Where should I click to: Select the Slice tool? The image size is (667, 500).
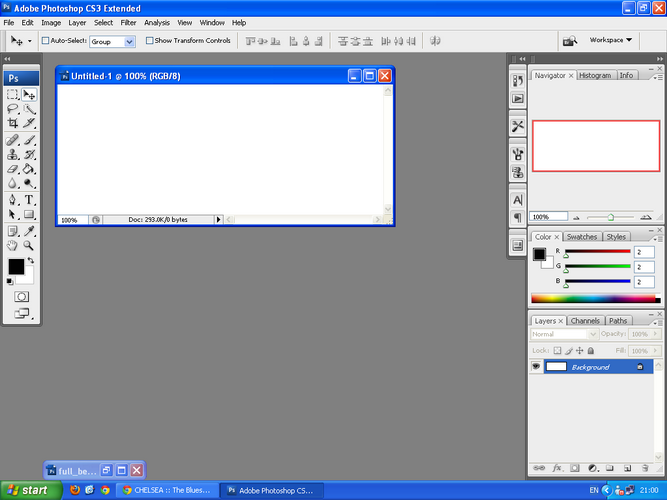coord(29,123)
